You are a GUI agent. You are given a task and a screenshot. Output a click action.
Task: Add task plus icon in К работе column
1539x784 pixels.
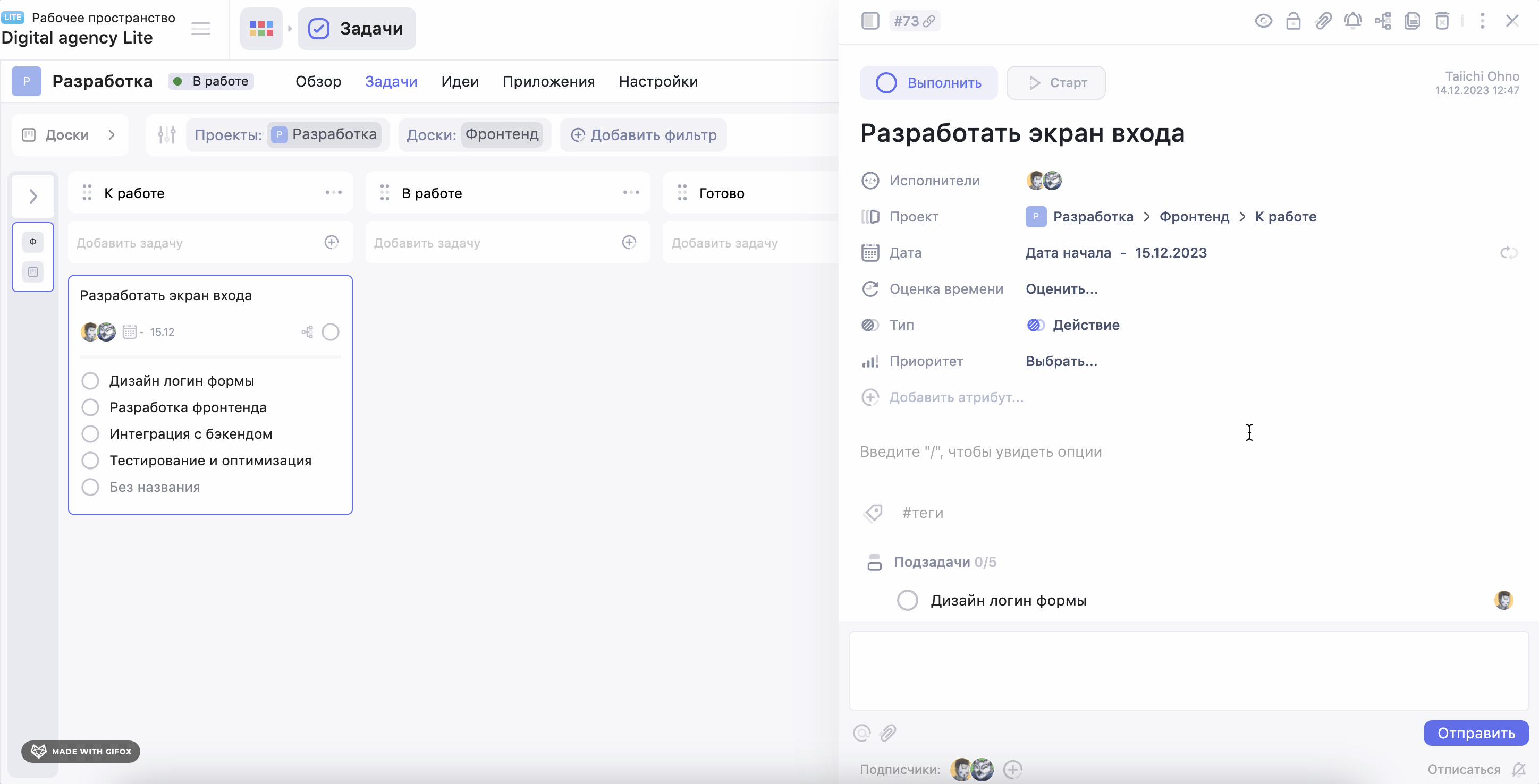point(332,242)
